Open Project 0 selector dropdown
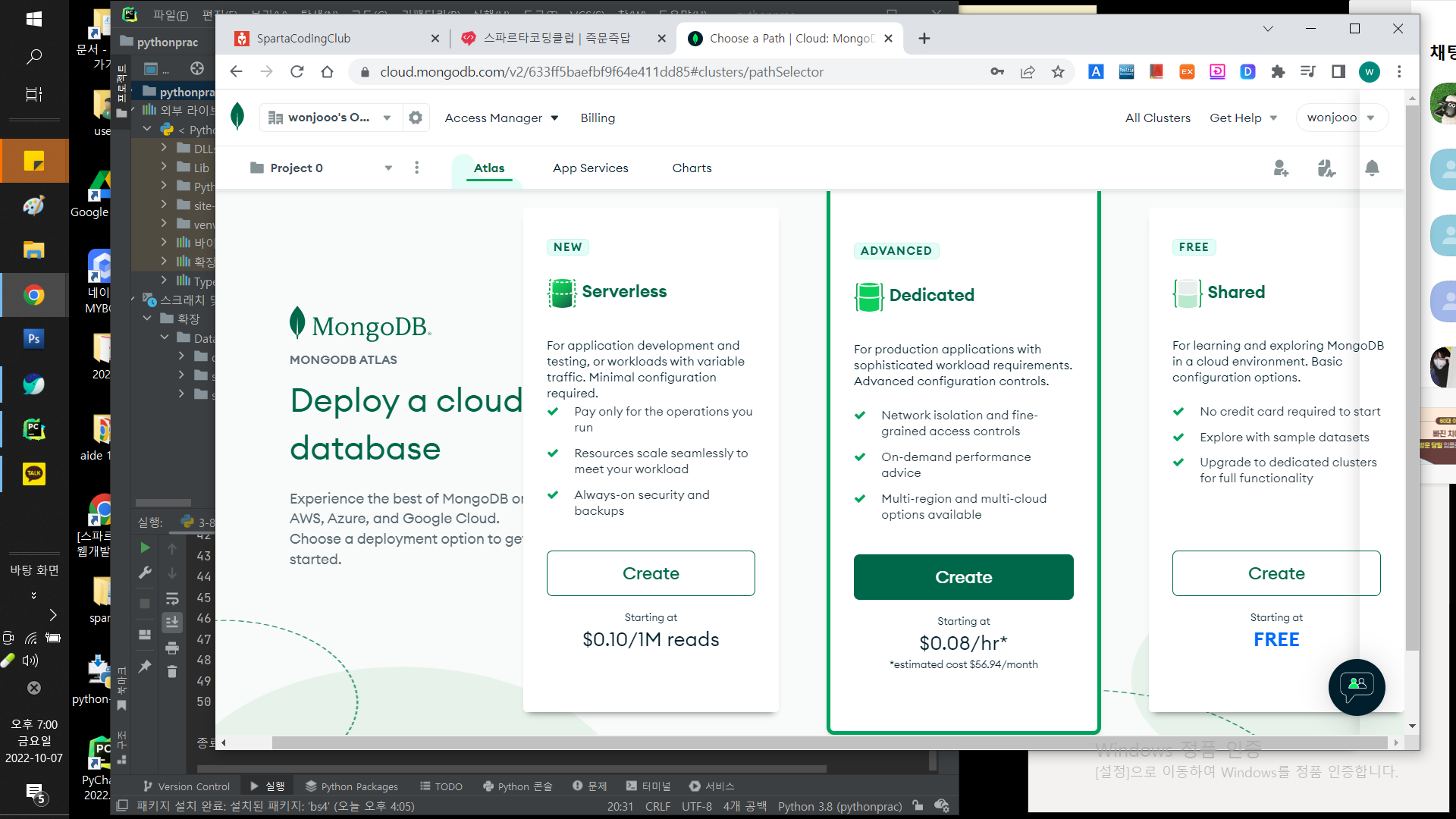Screen dimensions: 1456x819 tap(322, 168)
